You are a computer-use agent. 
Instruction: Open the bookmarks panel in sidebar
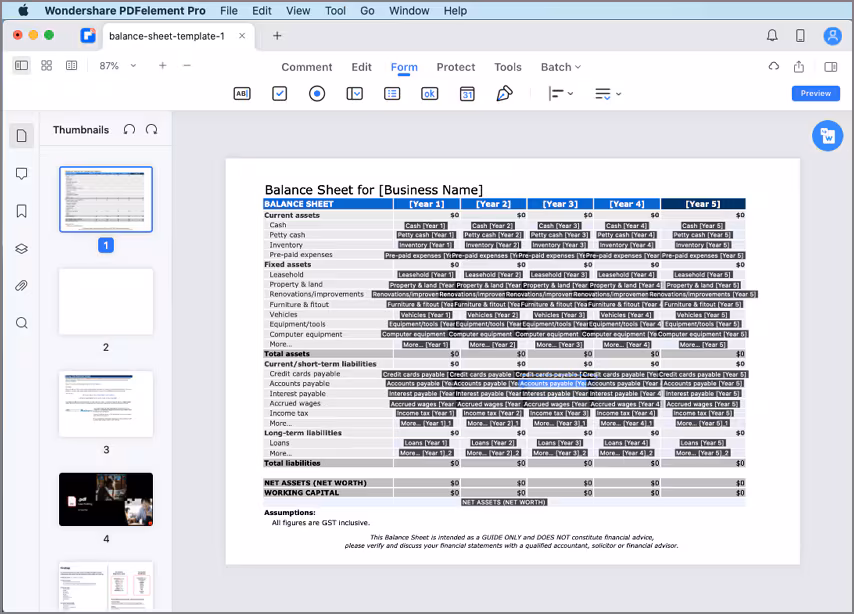21,211
